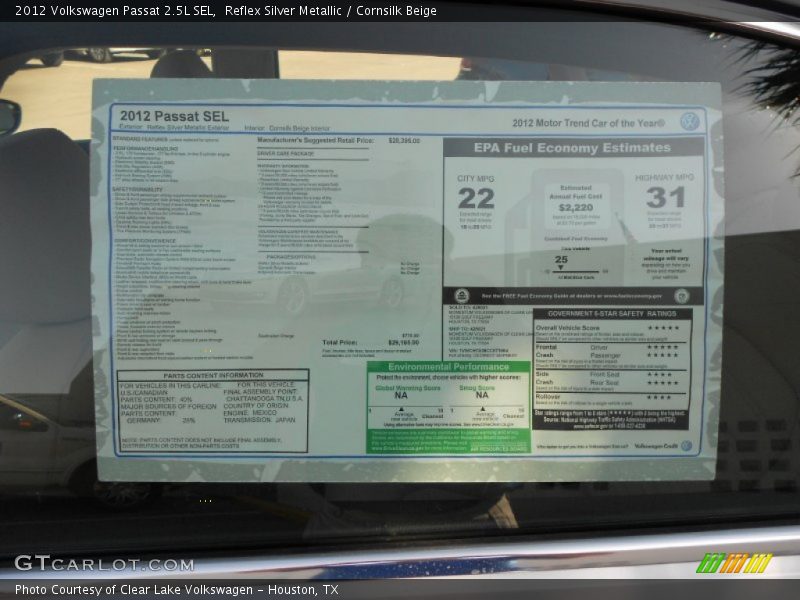Click the Global Warming Score scale

tap(401, 411)
